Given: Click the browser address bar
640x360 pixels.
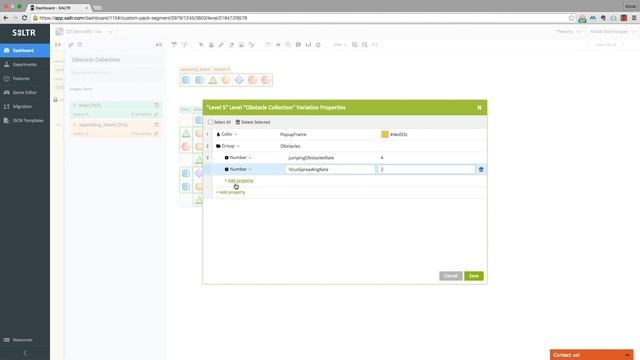Looking at the screenshot, I should (x=302, y=18).
